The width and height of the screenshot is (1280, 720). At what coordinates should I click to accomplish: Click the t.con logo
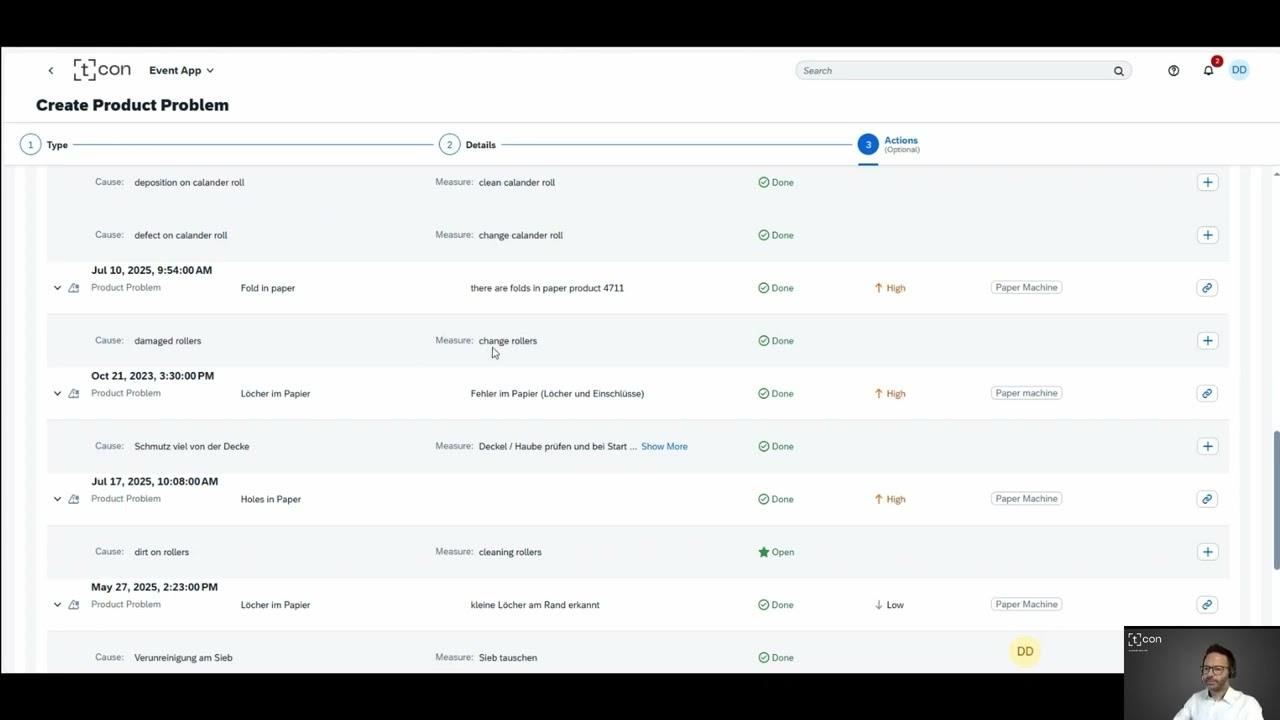(x=101, y=69)
